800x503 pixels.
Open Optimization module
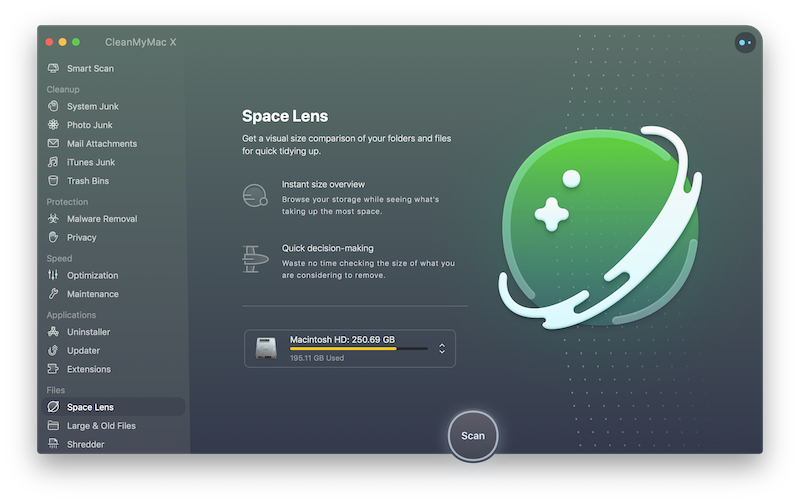pos(92,275)
